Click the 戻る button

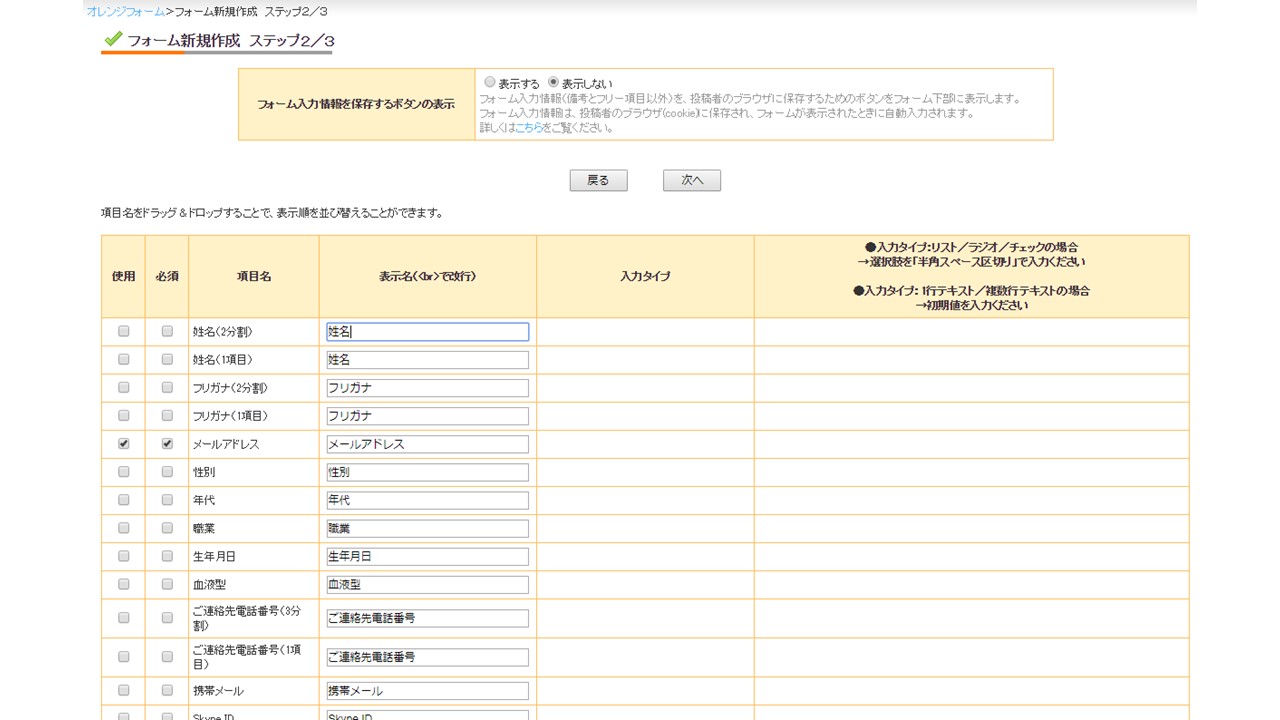point(598,180)
